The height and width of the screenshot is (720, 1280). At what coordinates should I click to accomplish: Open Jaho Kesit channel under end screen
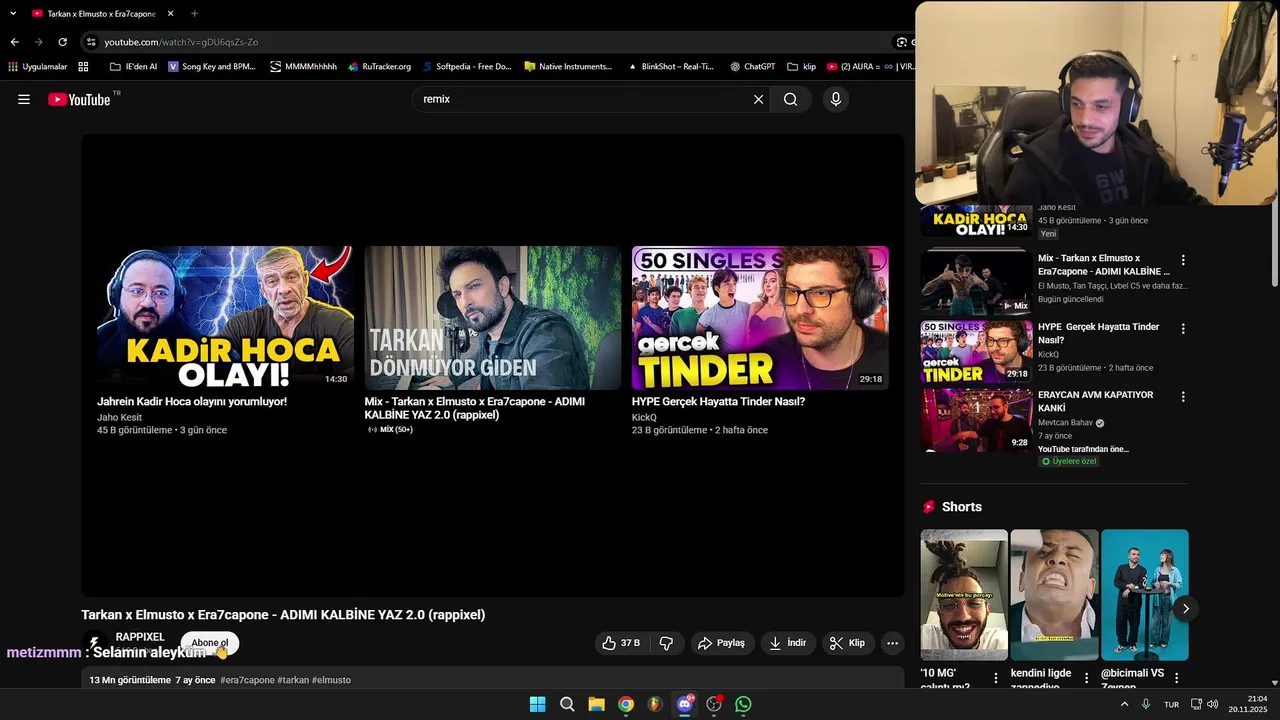point(119,417)
